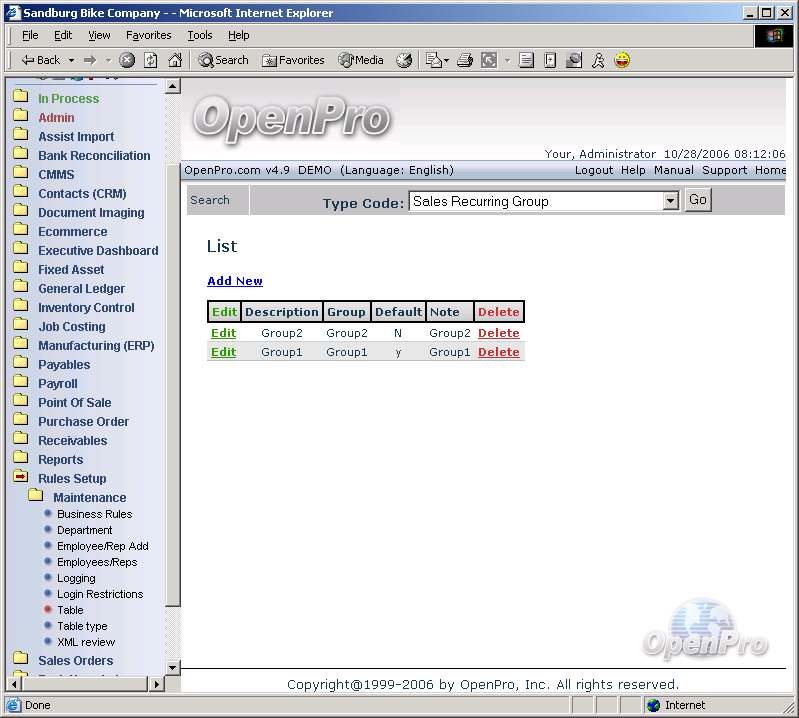This screenshot has width=799, height=718.
Task: Open the History icon in toolbar
Action: click(x=404, y=60)
